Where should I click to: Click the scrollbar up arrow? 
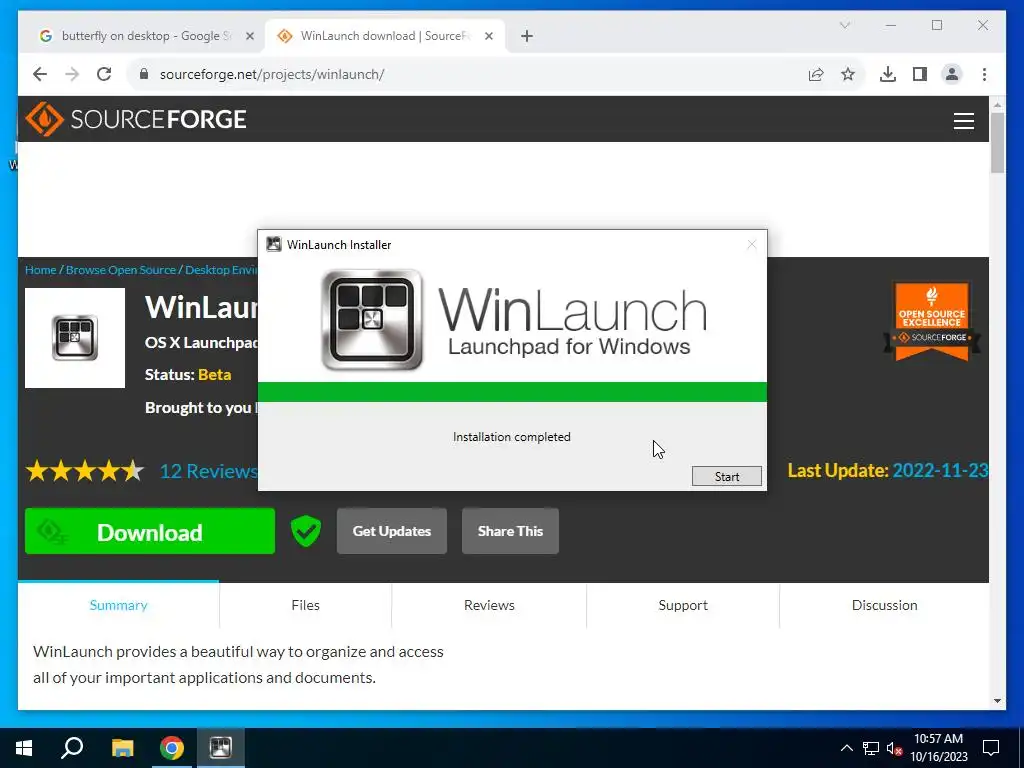[x=997, y=104]
